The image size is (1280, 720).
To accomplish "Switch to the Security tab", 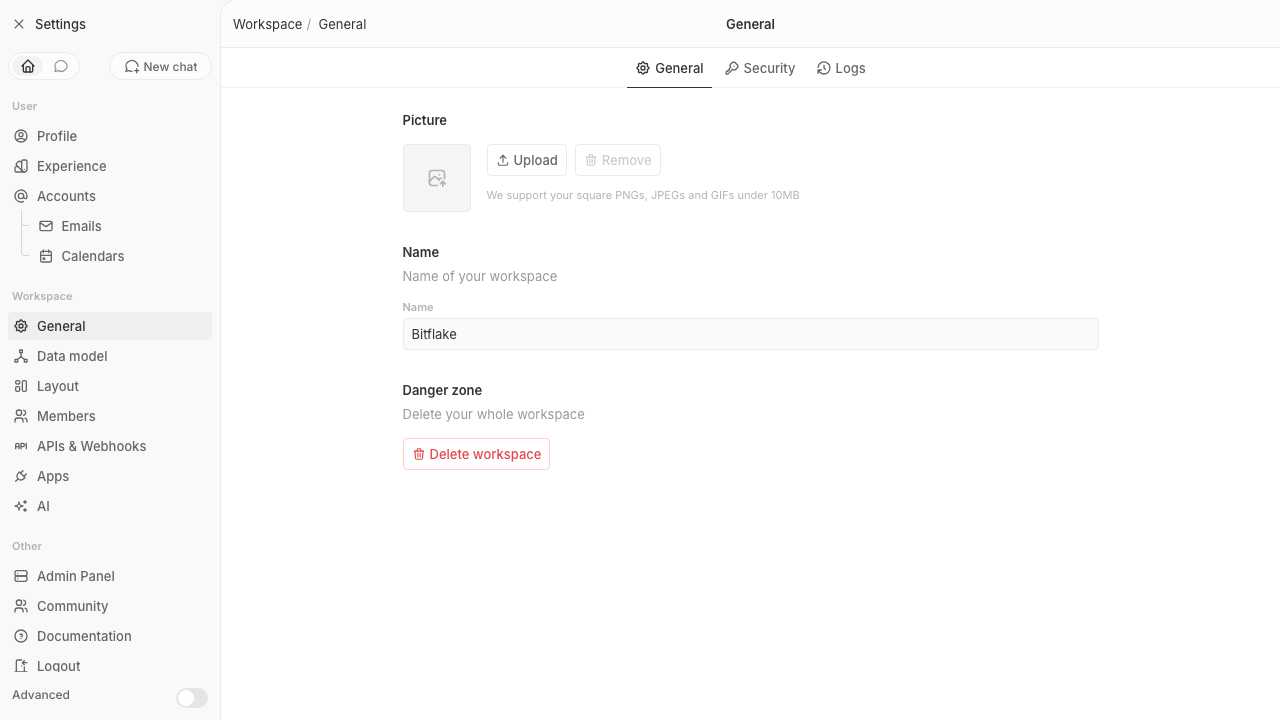I will pyautogui.click(x=760, y=68).
